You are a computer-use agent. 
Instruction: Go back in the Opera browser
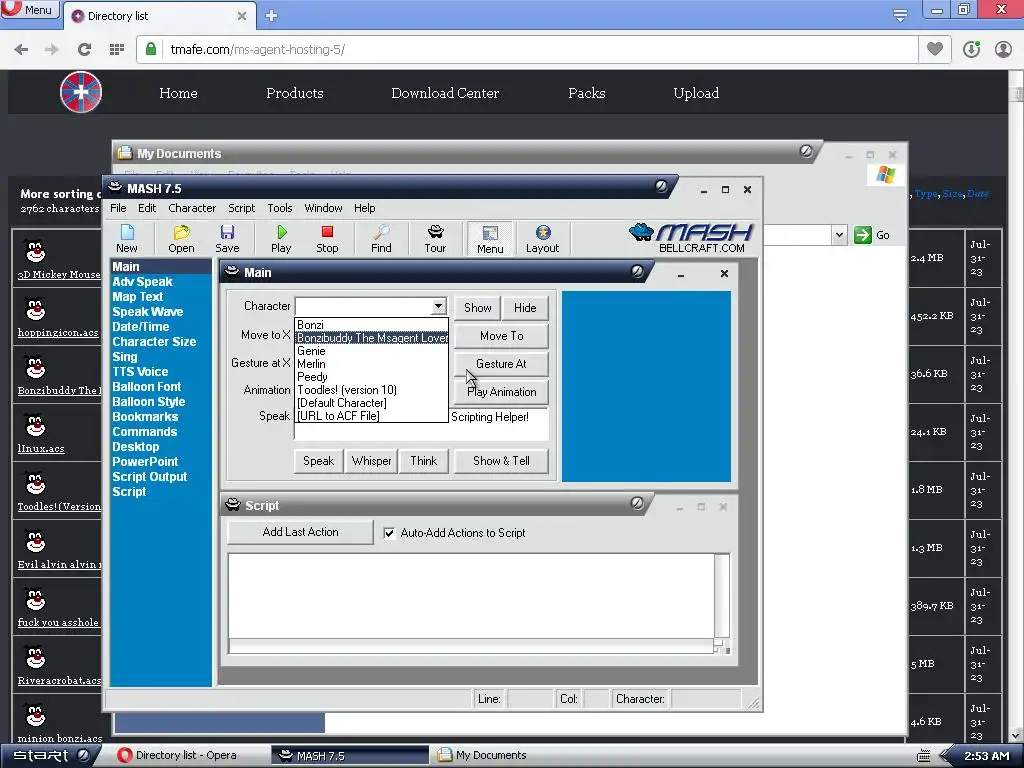[x=22, y=50]
